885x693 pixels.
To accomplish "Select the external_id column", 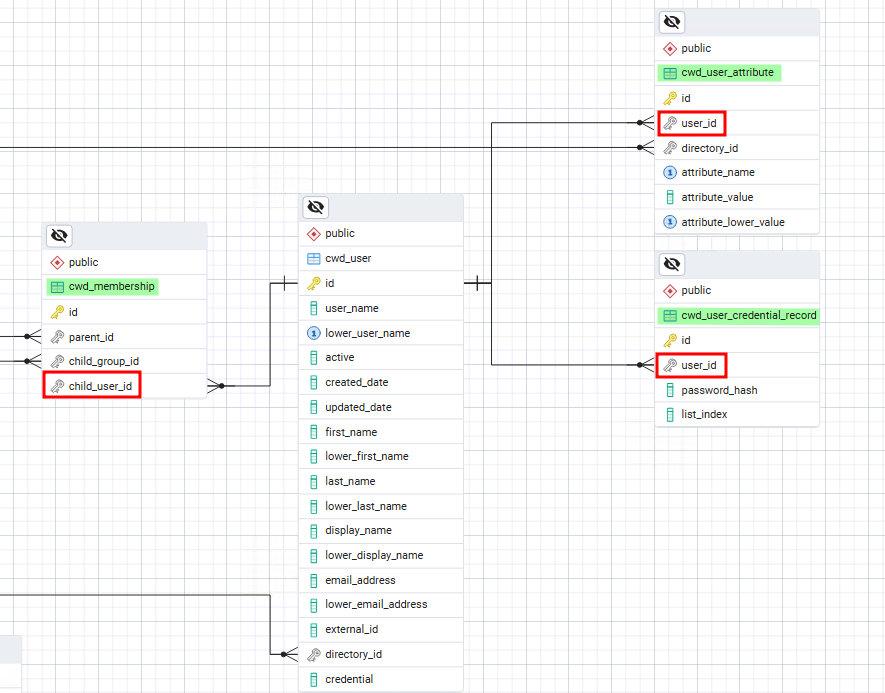I will [351, 629].
